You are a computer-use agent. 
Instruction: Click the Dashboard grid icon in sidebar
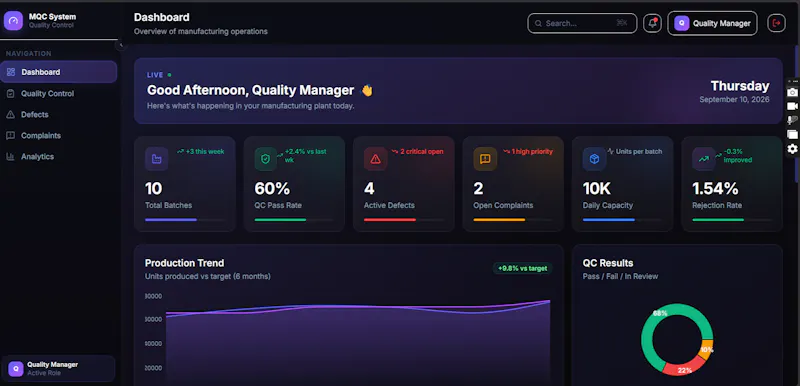coord(10,72)
